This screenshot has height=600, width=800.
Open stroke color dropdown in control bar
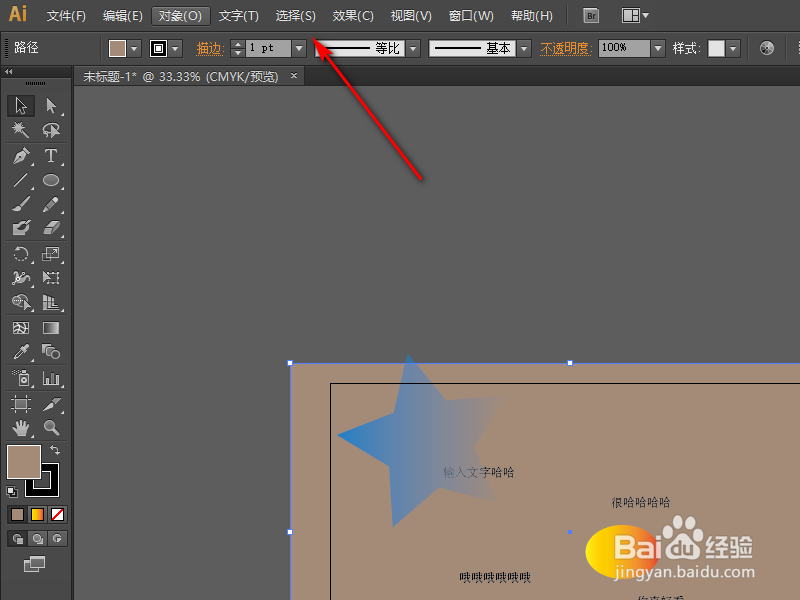click(x=176, y=49)
